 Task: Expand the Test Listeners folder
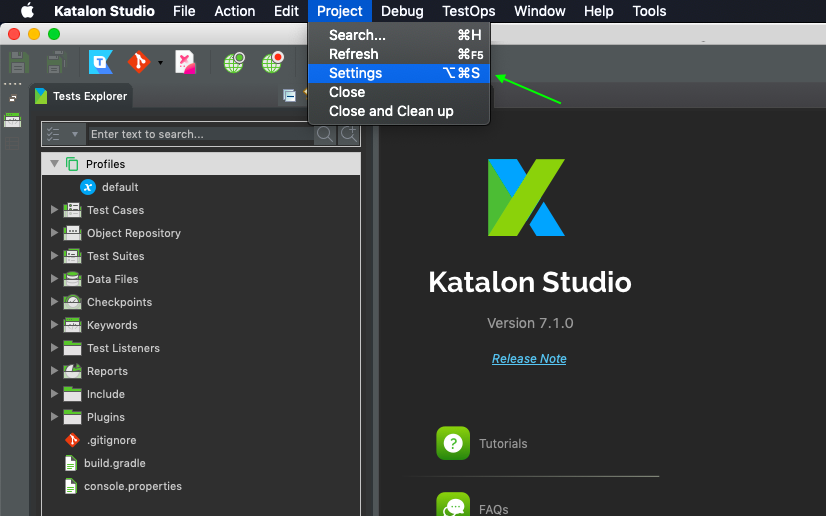pyautogui.click(x=54, y=348)
